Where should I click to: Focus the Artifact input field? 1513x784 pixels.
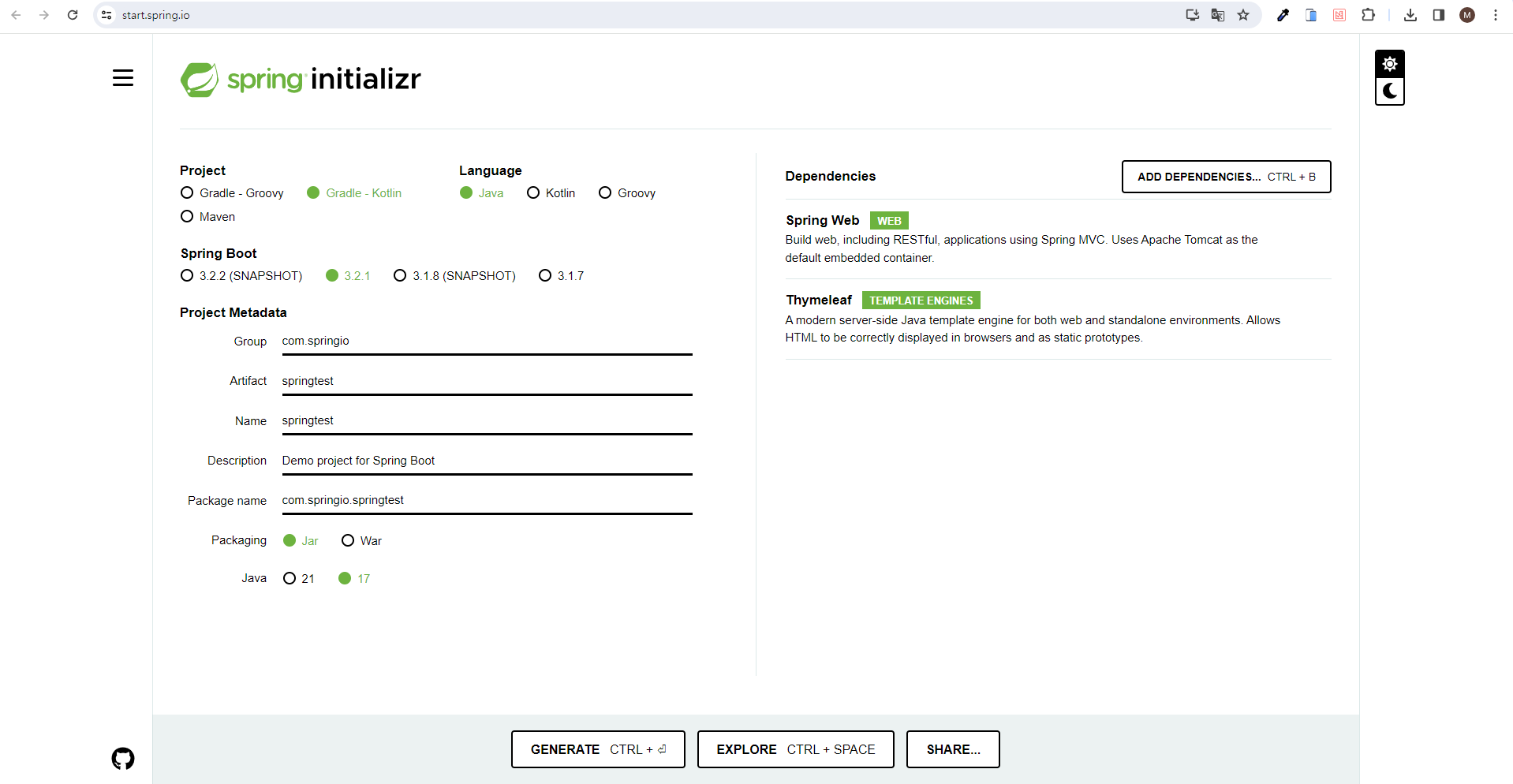[x=488, y=382]
